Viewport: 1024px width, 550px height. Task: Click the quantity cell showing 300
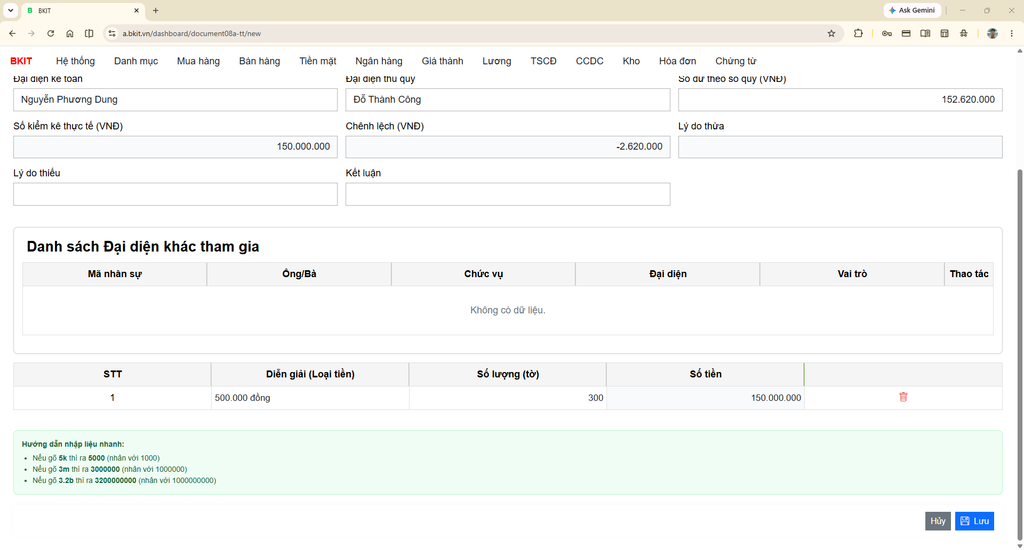coord(507,398)
